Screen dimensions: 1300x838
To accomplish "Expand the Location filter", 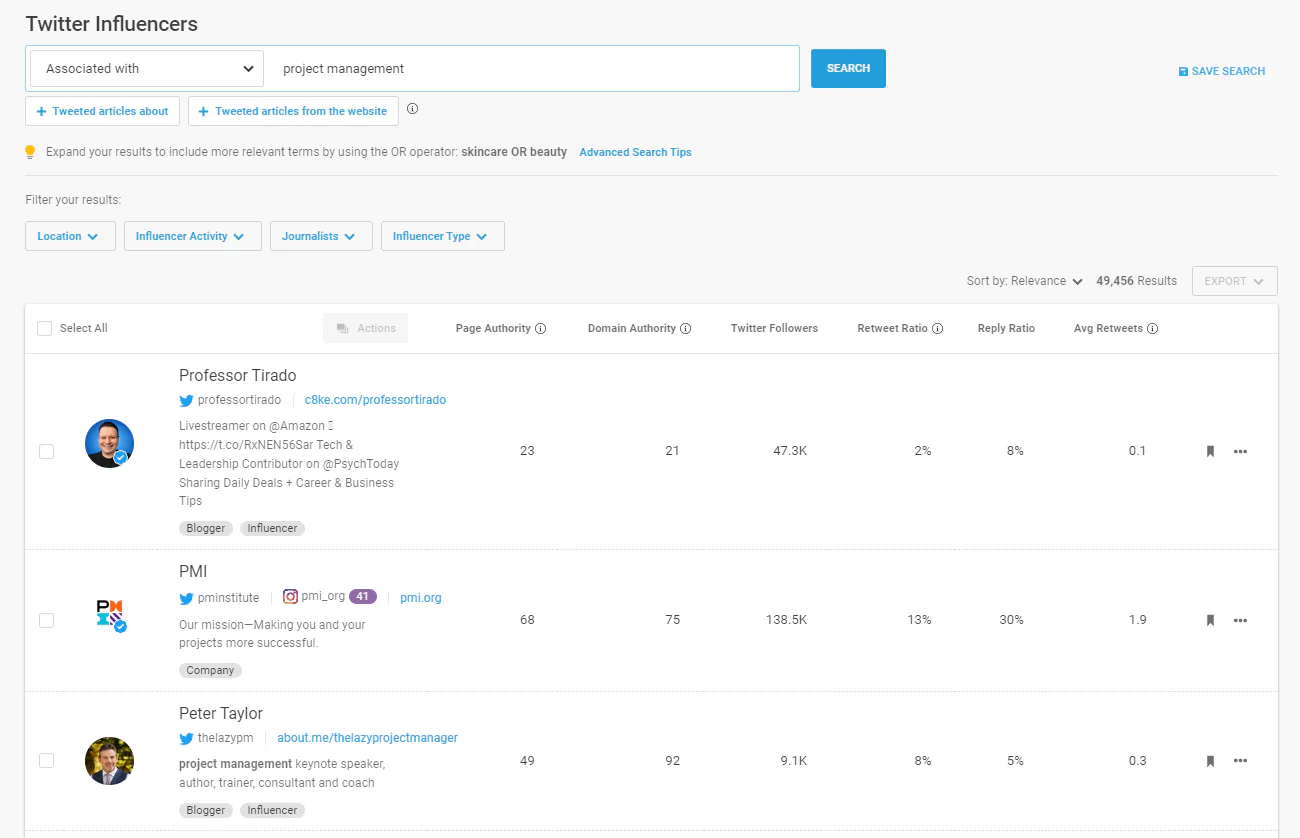I will pyautogui.click(x=70, y=236).
